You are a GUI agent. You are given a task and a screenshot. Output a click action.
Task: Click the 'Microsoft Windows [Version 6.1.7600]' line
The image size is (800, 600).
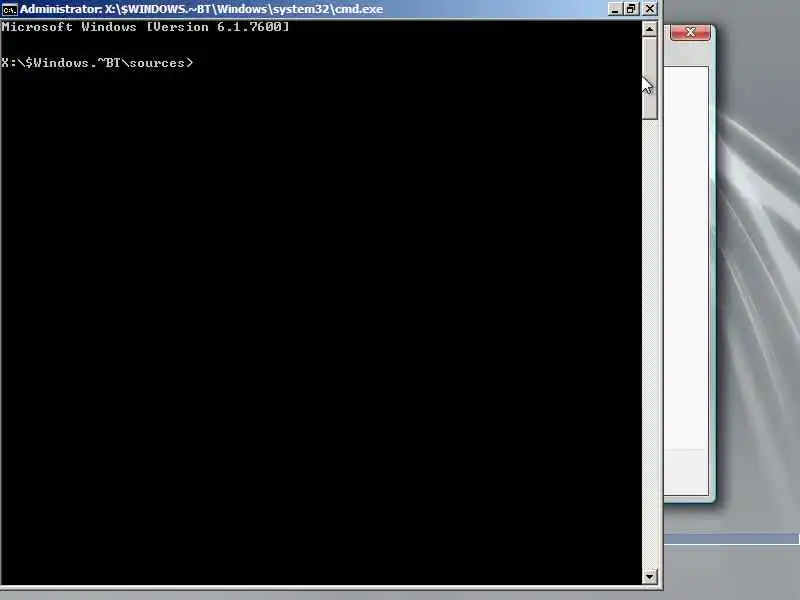click(145, 27)
